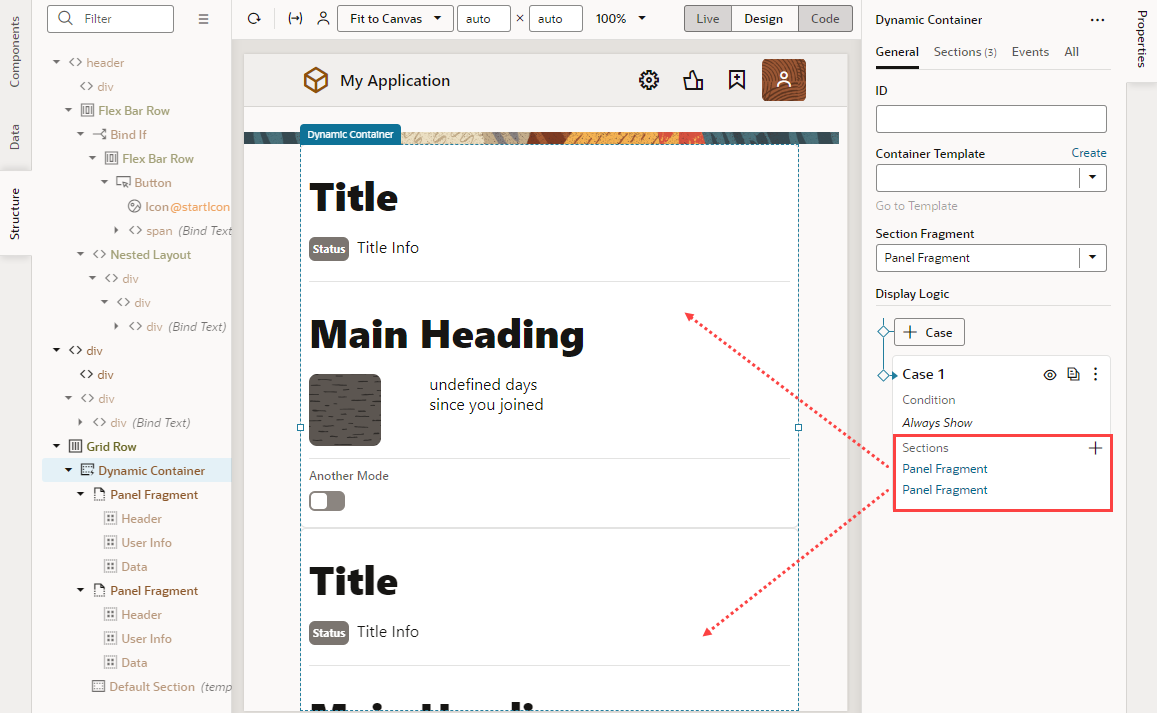
Task: Open the Container Template dropdown
Action: 1093,178
